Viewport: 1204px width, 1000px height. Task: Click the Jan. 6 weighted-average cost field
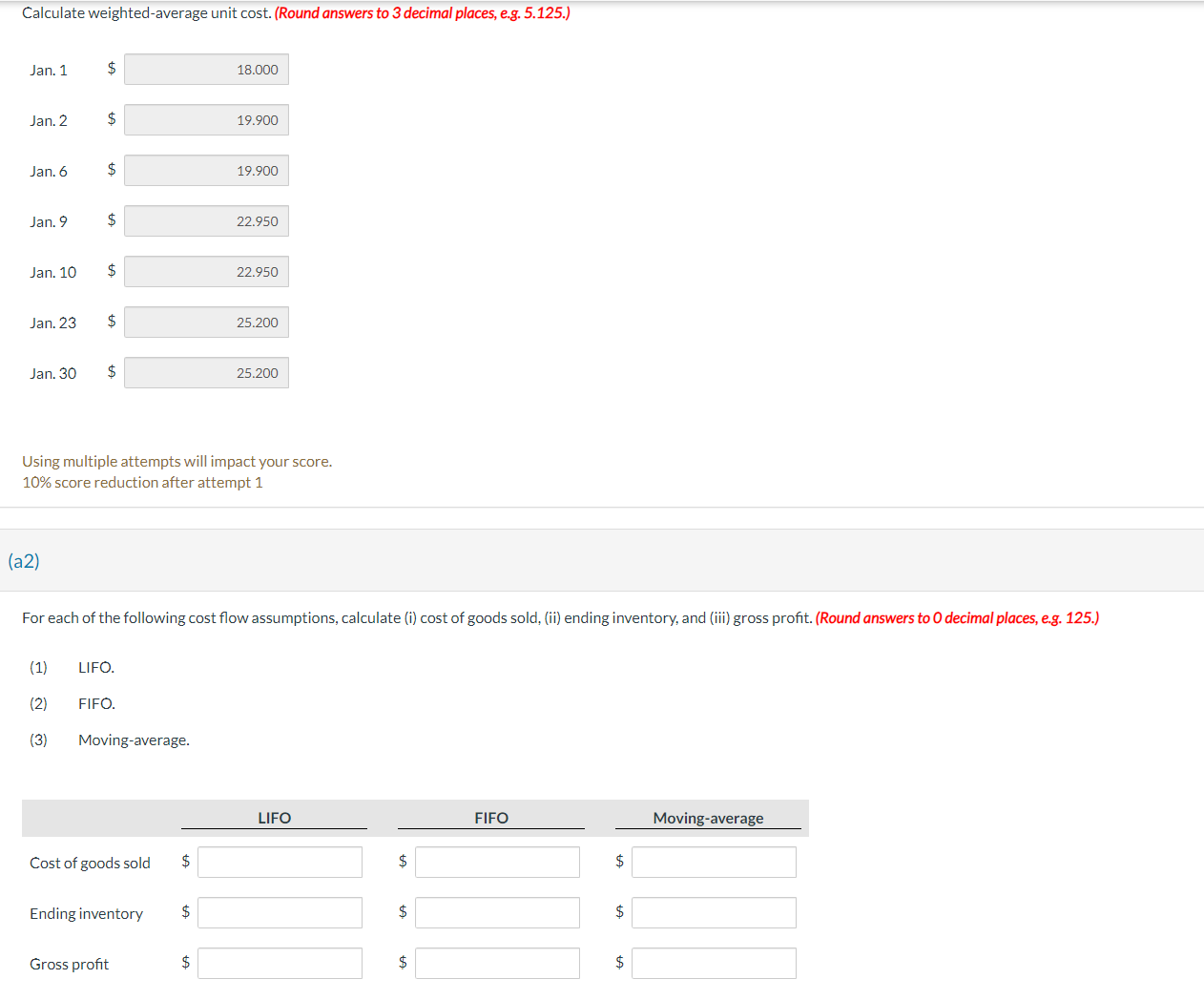206,170
